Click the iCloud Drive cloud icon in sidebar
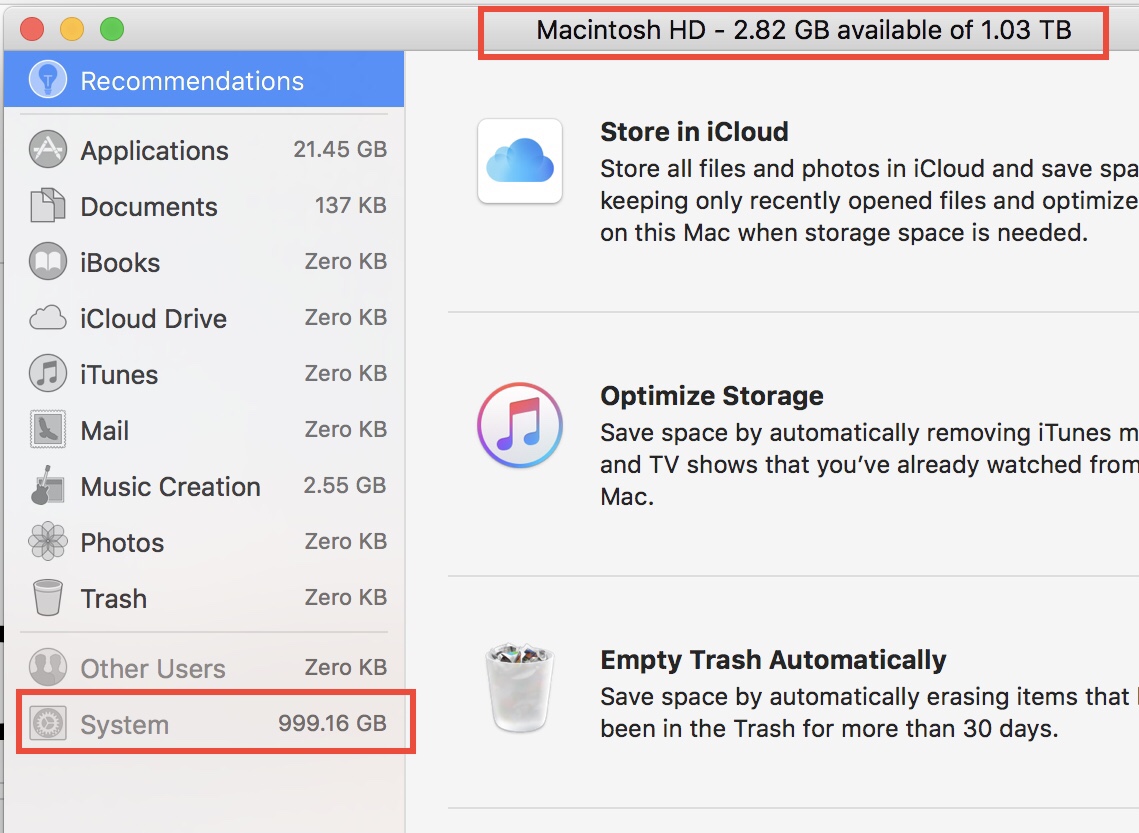 (x=48, y=318)
